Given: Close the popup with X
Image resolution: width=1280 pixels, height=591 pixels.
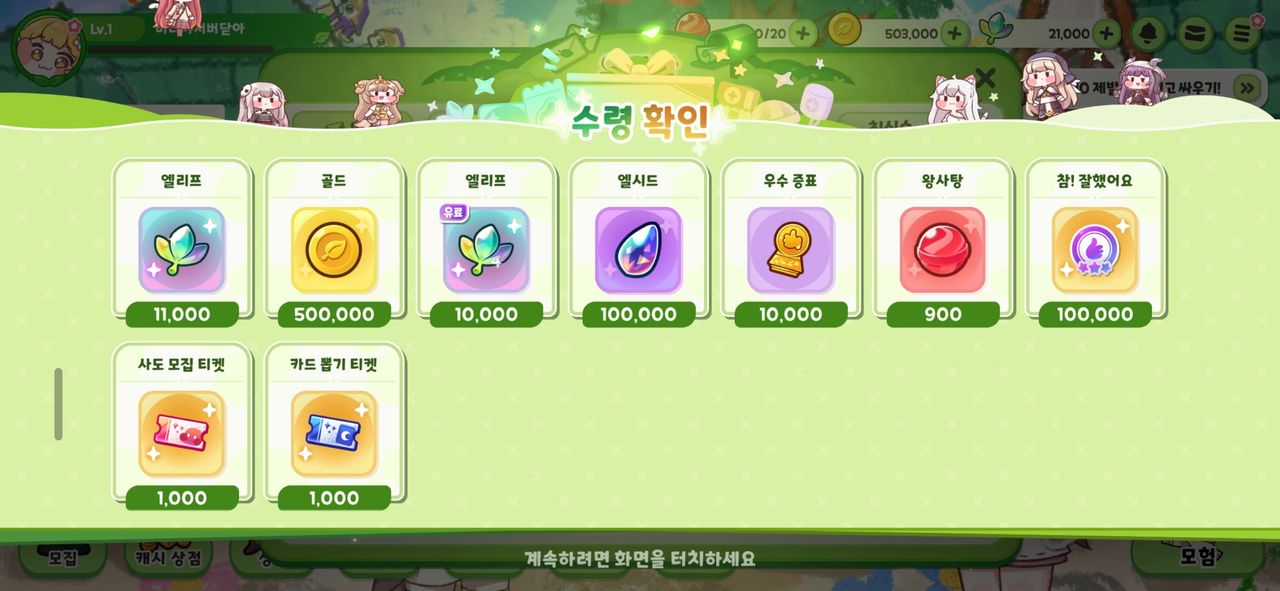Looking at the screenshot, I should pyautogui.click(x=985, y=77).
